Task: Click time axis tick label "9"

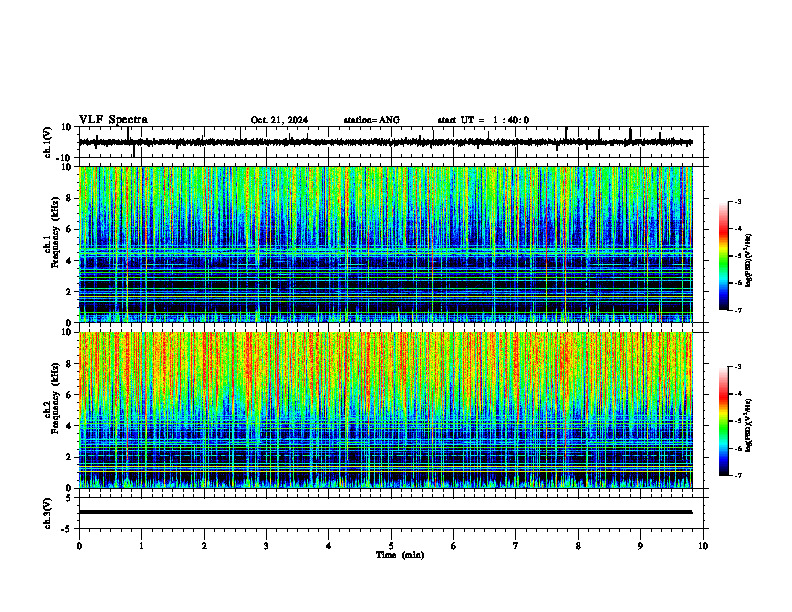Action: pyautogui.click(x=640, y=546)
